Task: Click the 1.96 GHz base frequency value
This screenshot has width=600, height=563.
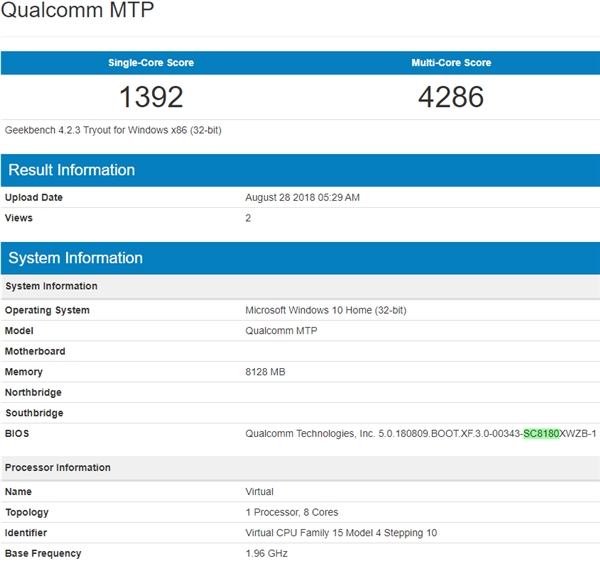Action: click(267, 553)
